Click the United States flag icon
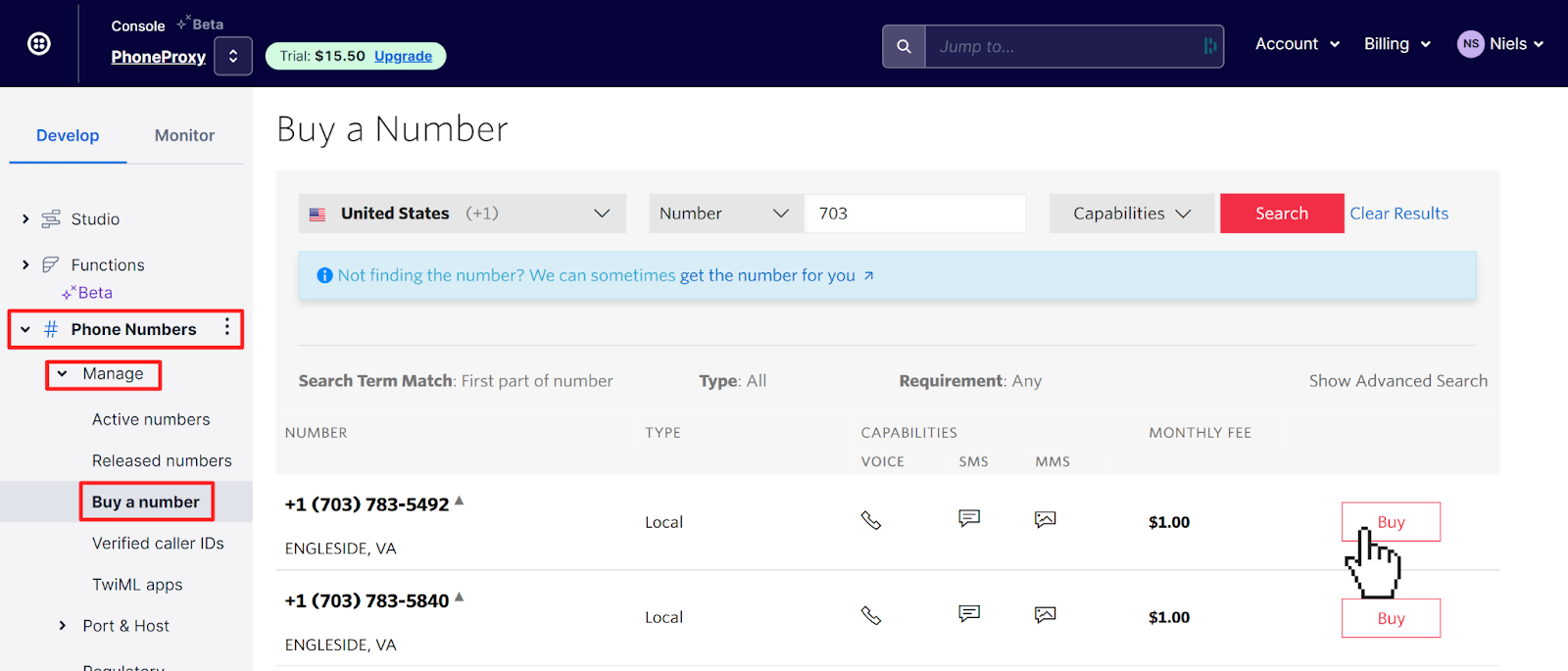This screenshot has width=1568, height=671. tap(318, 214)
